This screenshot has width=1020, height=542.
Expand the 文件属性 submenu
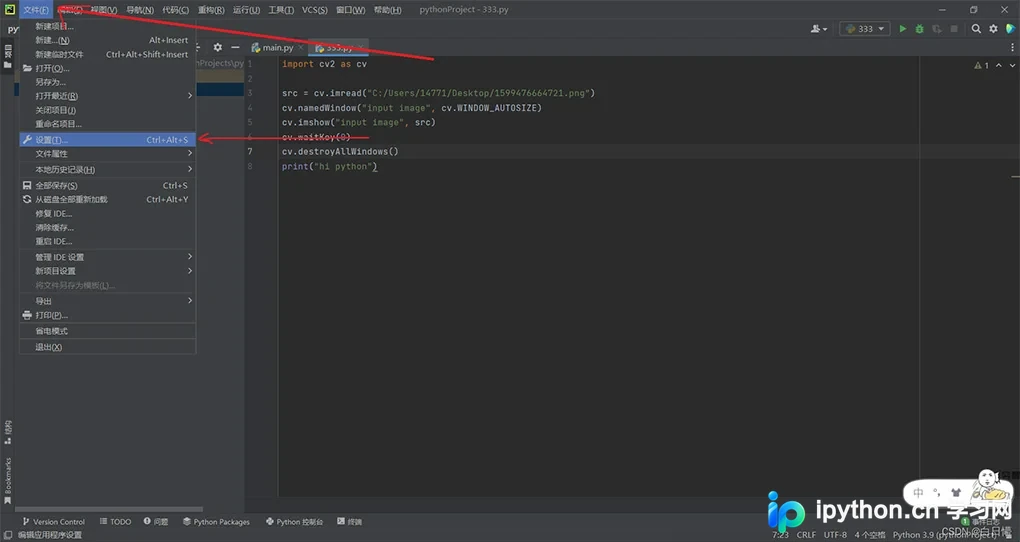pos(190,154)
